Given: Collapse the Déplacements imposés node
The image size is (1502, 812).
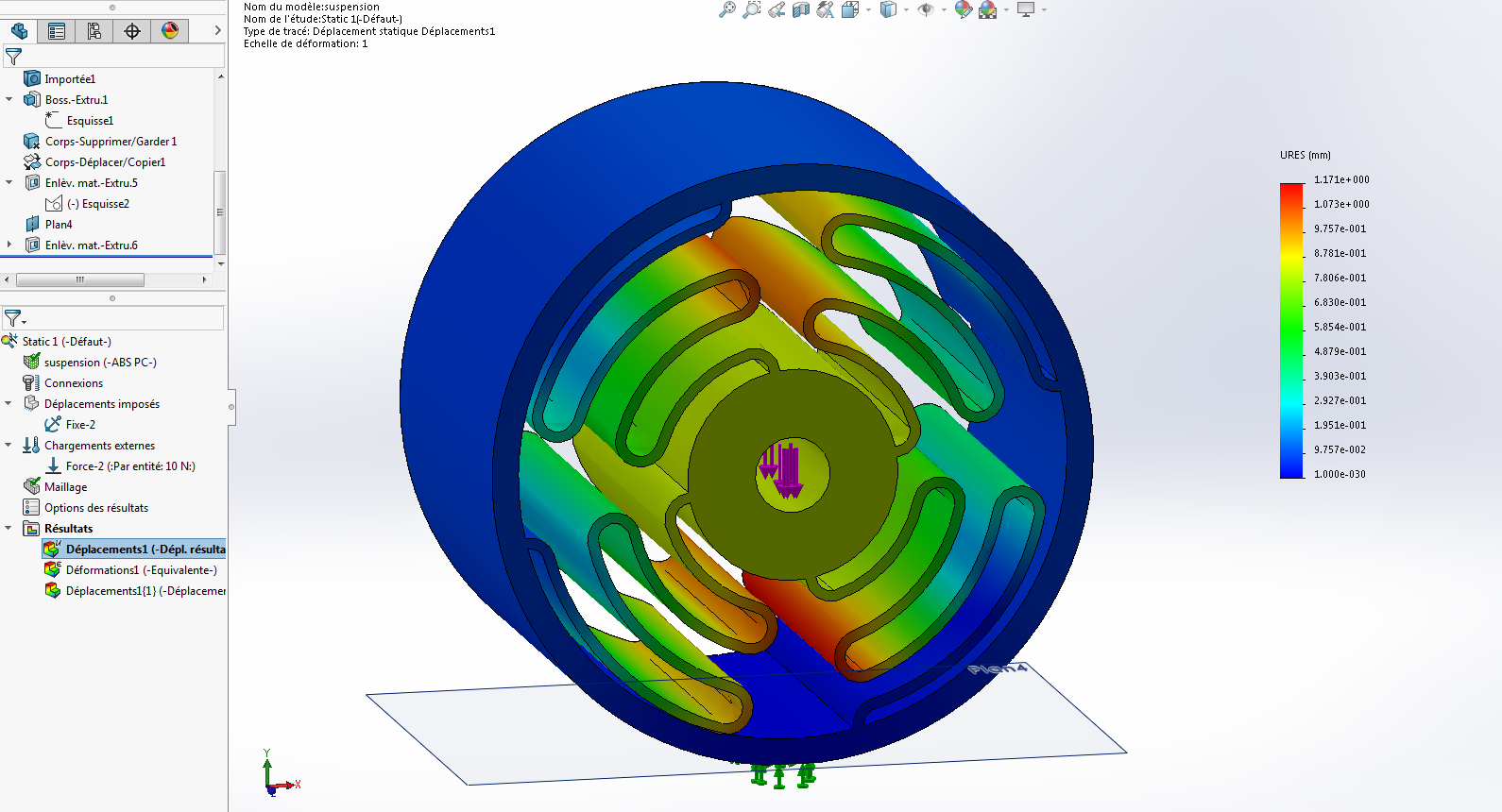Looking at the screenshot, I should (x=9, y=403).
